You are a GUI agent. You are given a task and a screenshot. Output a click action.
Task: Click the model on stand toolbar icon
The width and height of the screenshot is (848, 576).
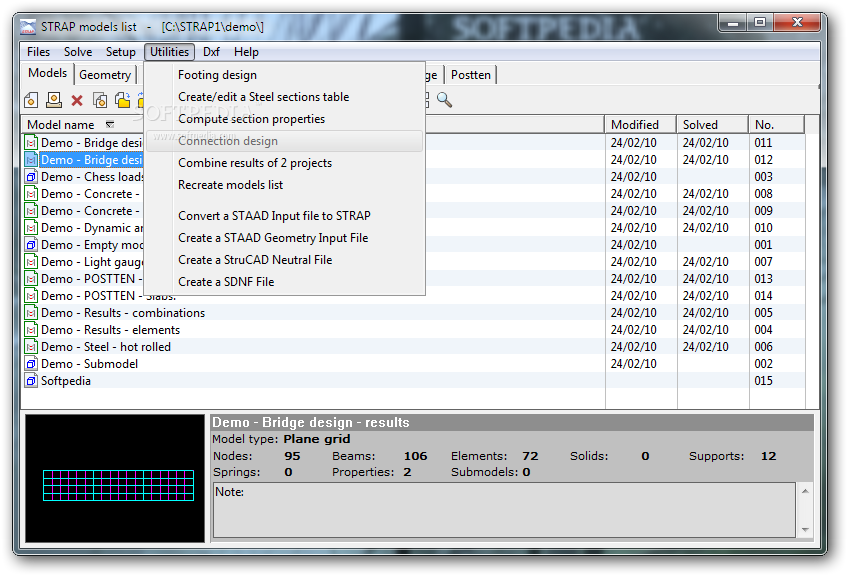click(x=54, y=100)
